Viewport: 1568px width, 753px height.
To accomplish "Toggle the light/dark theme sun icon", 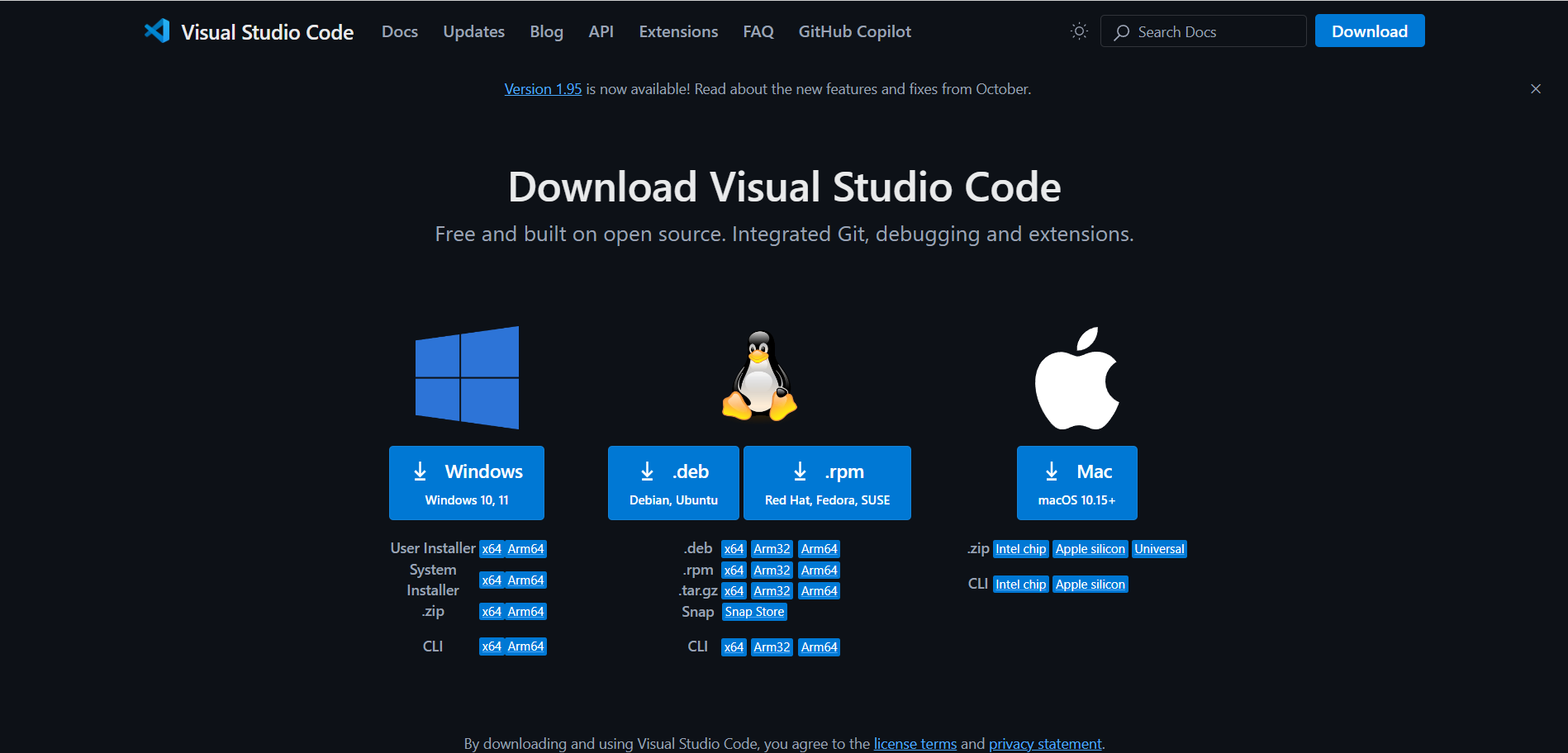I will tap(1079, 31).
